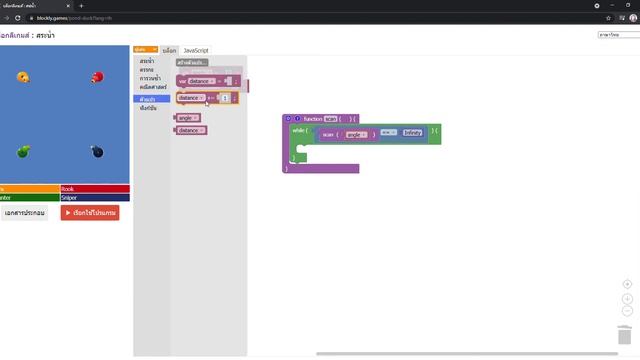Click the trash can in the workspace
Screen dimensions: 640x360
pos(624,335)
